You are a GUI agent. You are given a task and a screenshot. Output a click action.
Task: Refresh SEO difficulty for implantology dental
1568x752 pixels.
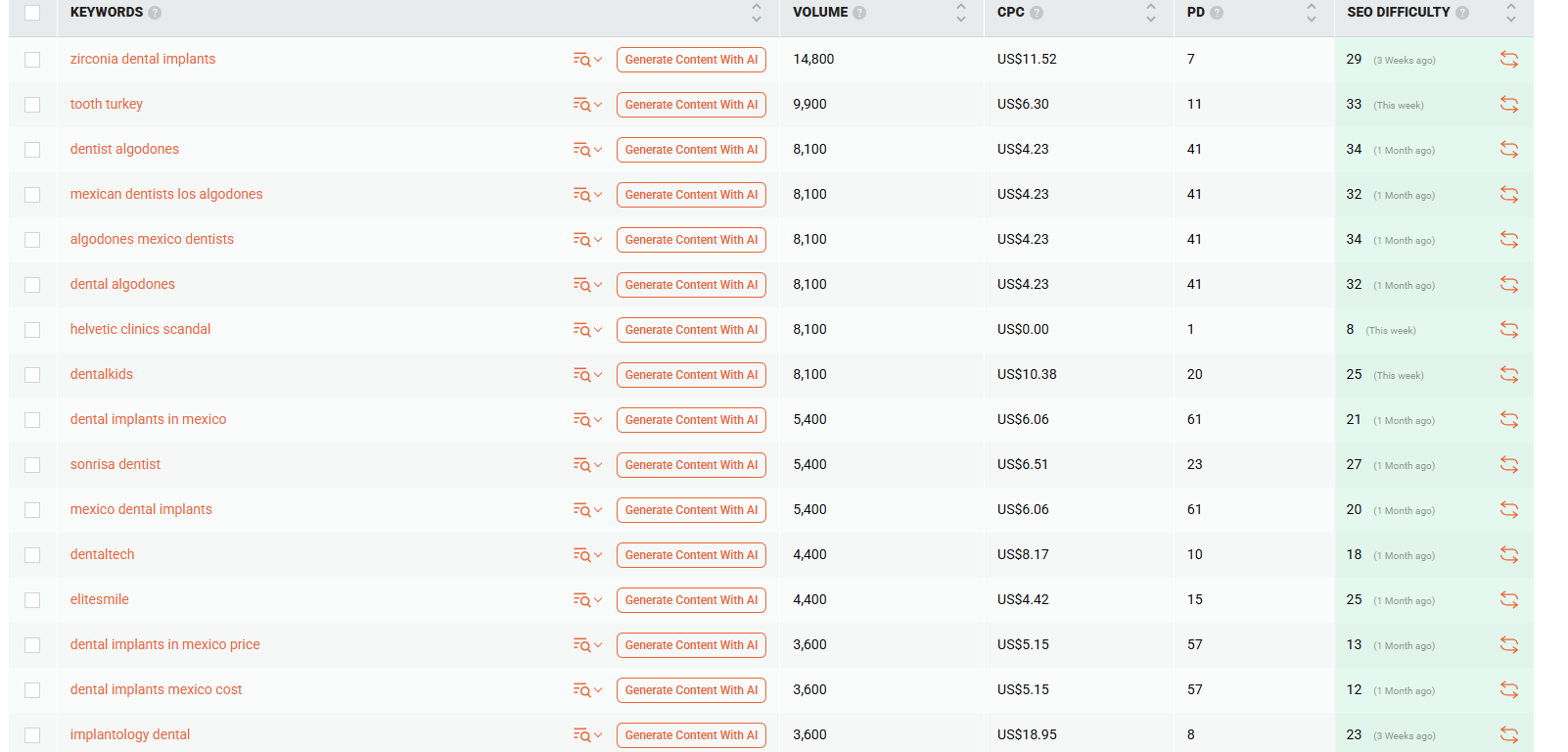1509,735
